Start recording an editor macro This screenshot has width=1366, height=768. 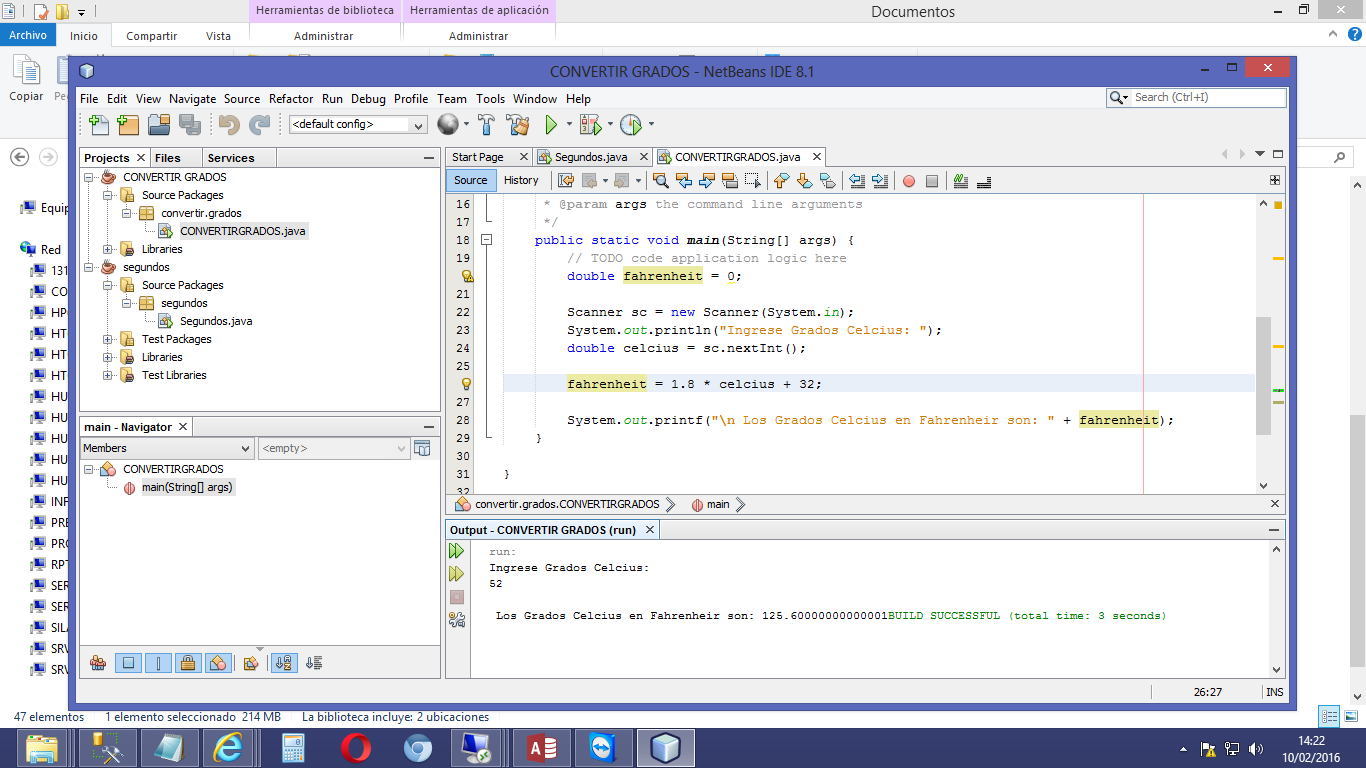910,180
